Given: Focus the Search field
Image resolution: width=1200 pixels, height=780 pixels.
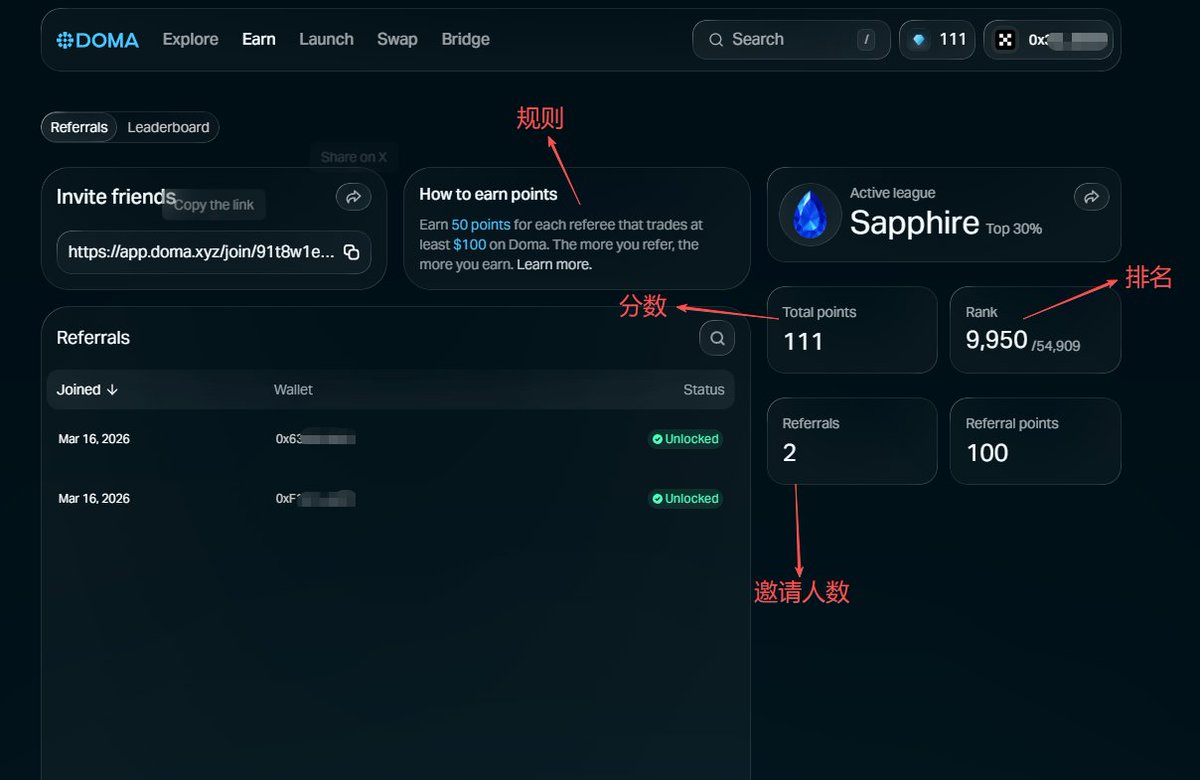Looking at the screenshot, I should coord(791,40).
